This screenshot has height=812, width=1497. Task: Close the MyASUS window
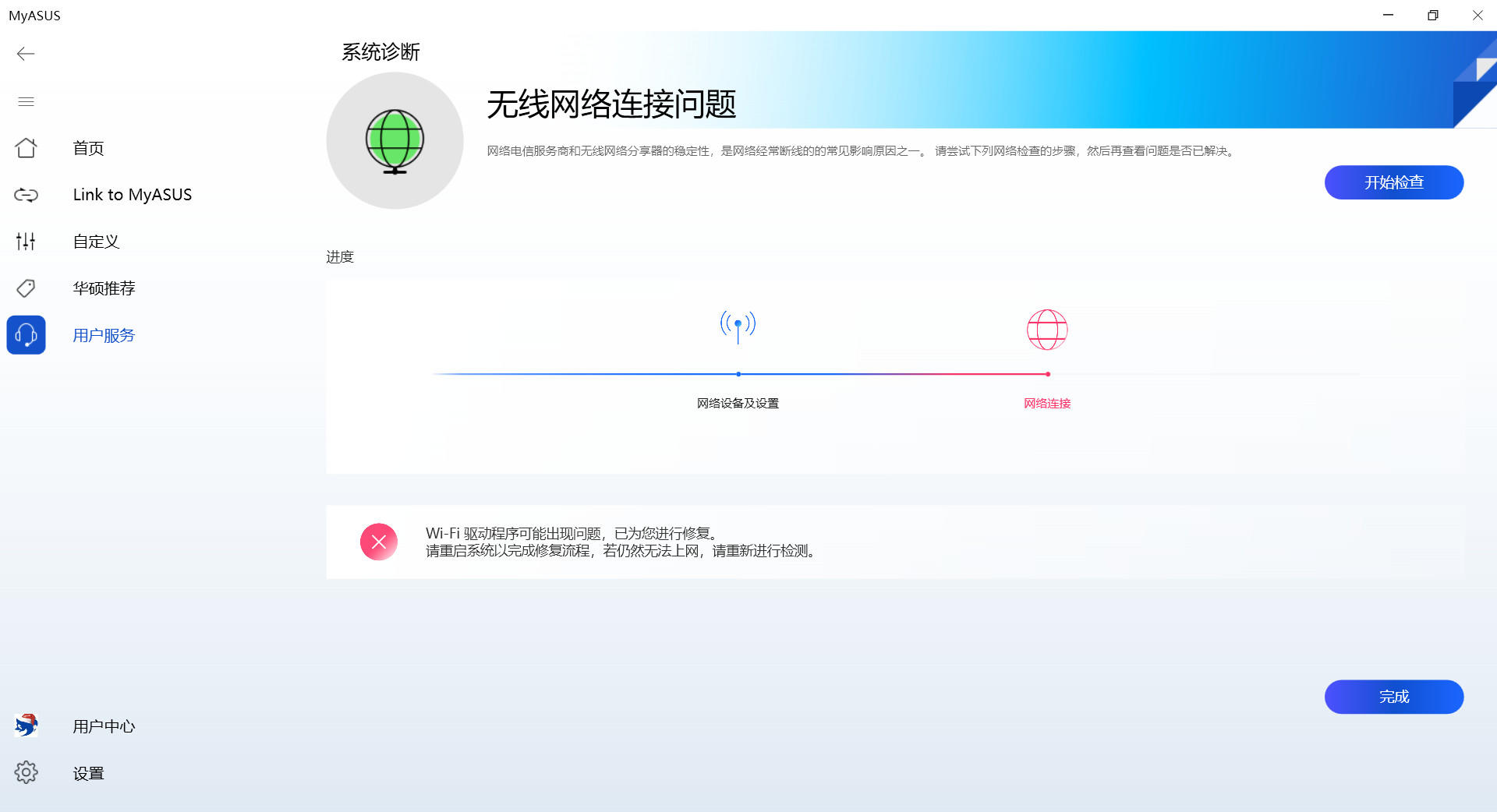(1477, 15)
